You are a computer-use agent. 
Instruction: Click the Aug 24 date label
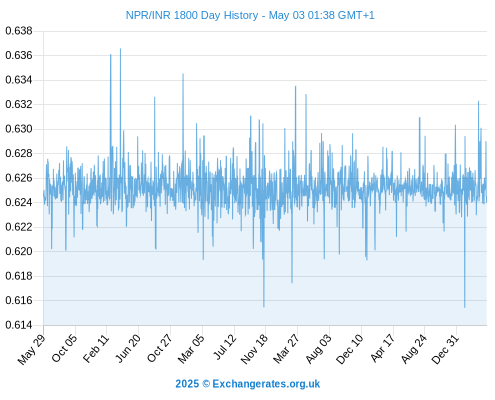point(414,348)
